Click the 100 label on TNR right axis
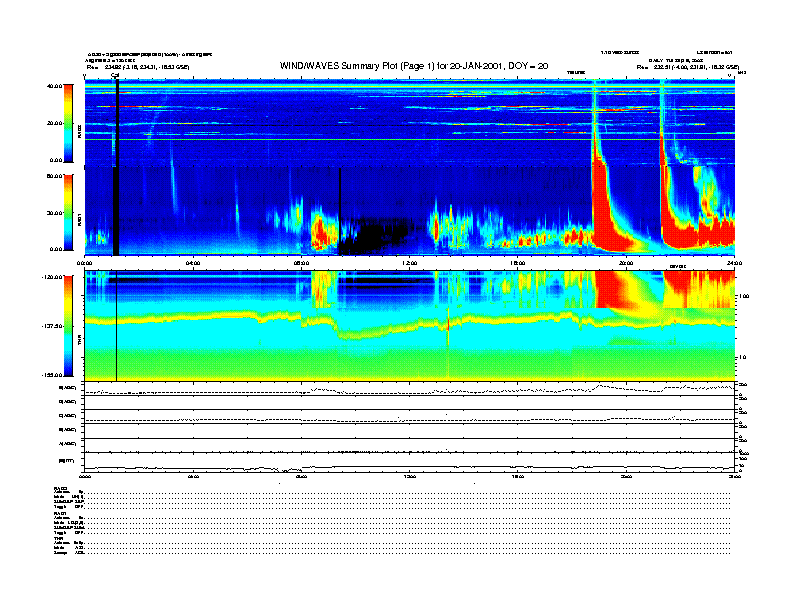The height and width of the screenshot is (612, 792). pyautogui.click(x=746, y=296)
